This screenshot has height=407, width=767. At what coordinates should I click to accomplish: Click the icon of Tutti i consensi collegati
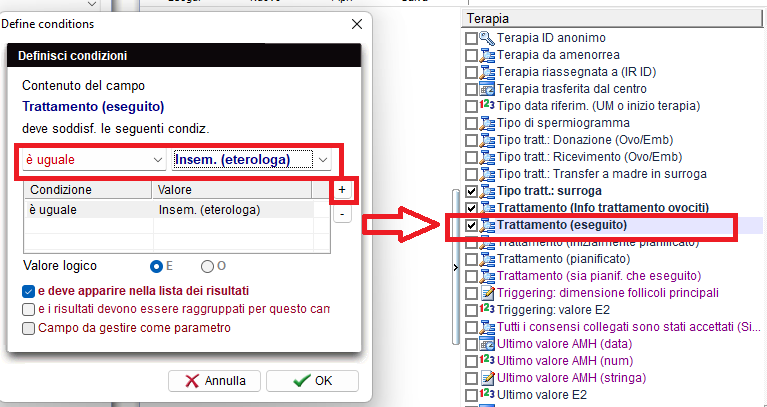click(x=487, y=327)
